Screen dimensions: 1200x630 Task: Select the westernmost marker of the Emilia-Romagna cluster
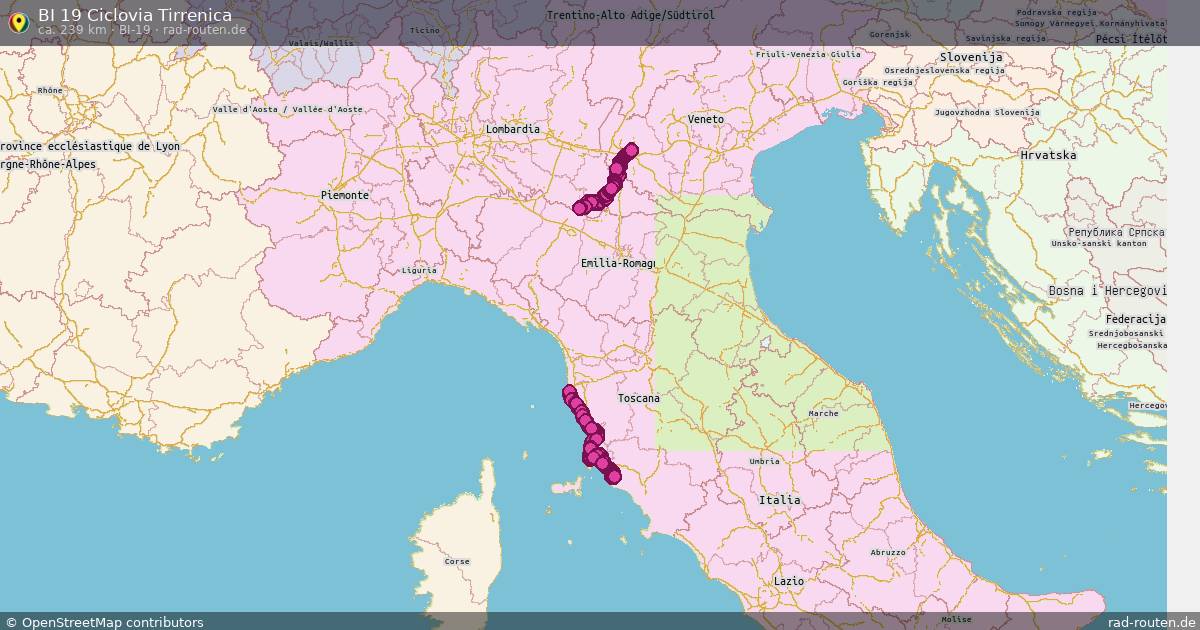click(x=581, y=208)
